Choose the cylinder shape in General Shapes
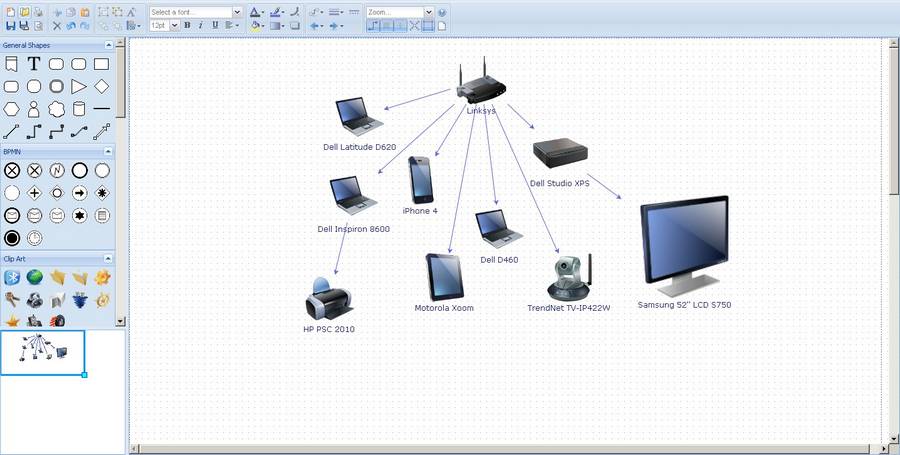The image size is (900, 455). click(79, 108)
